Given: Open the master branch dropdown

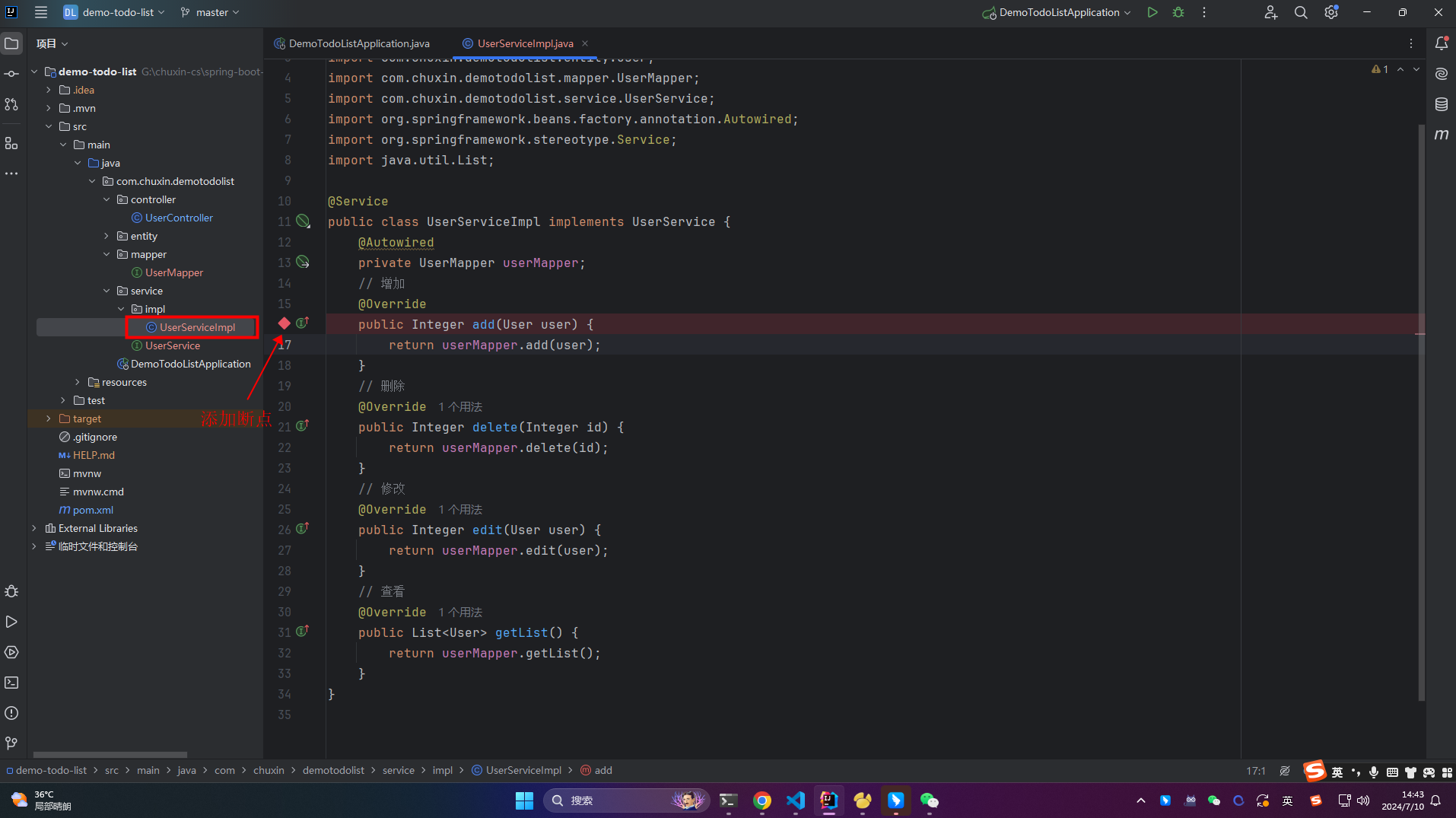Looking at the screenshot, I should point(210,12).
